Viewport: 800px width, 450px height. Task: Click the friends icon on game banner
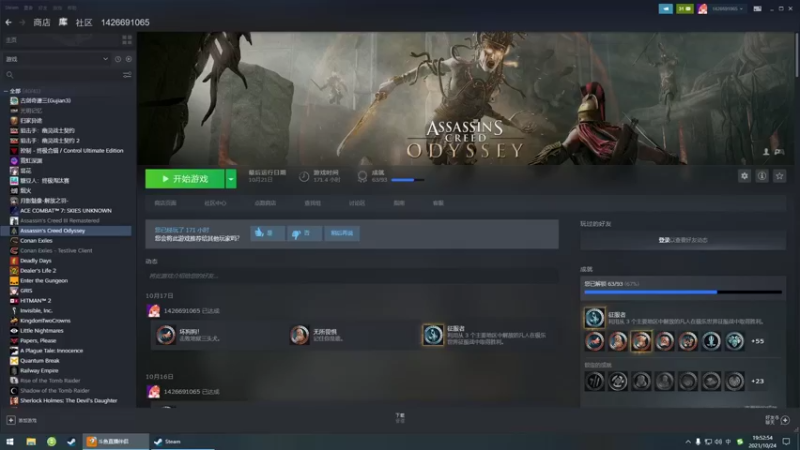click(766, 152)
